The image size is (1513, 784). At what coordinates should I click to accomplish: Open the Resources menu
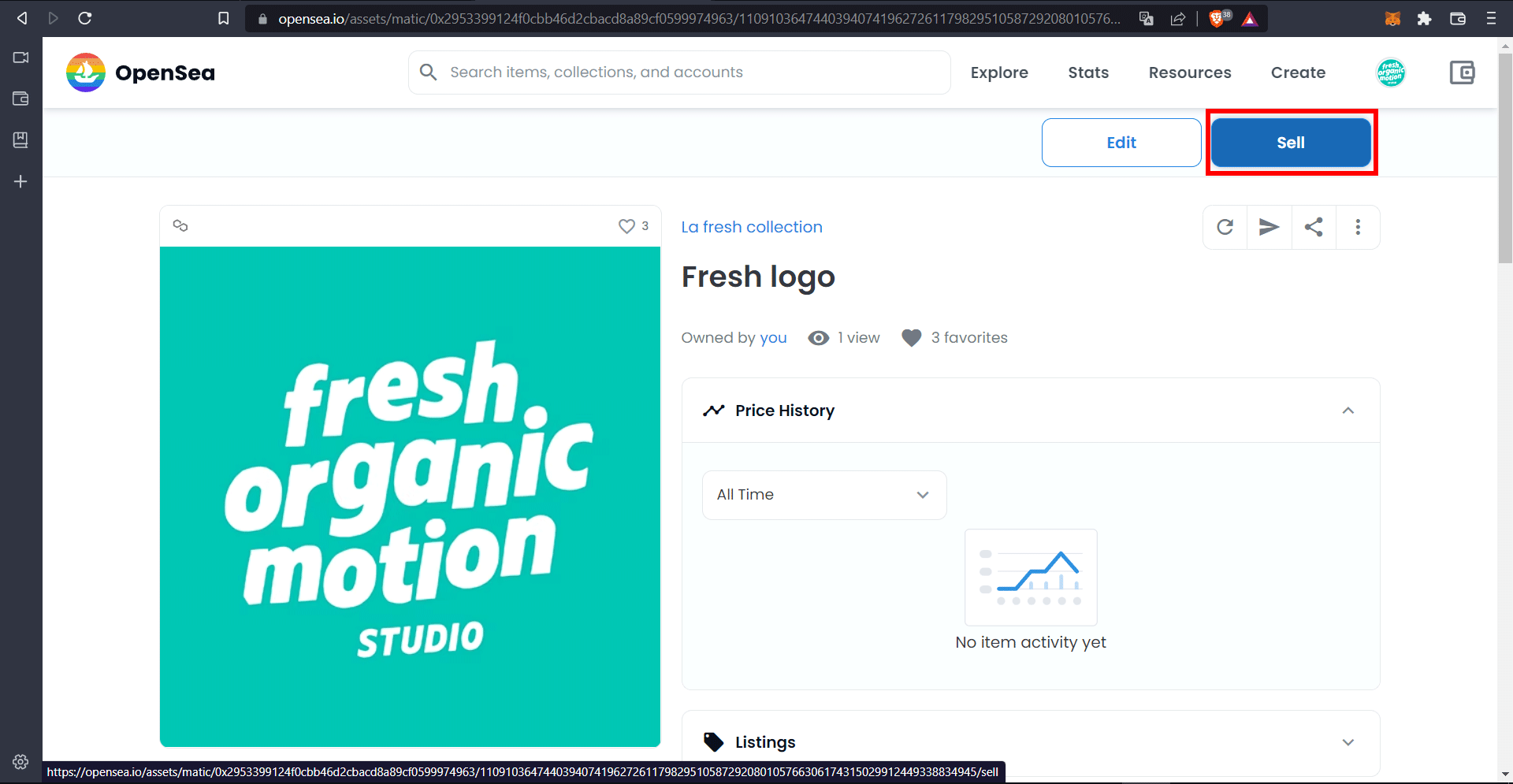1190,72
